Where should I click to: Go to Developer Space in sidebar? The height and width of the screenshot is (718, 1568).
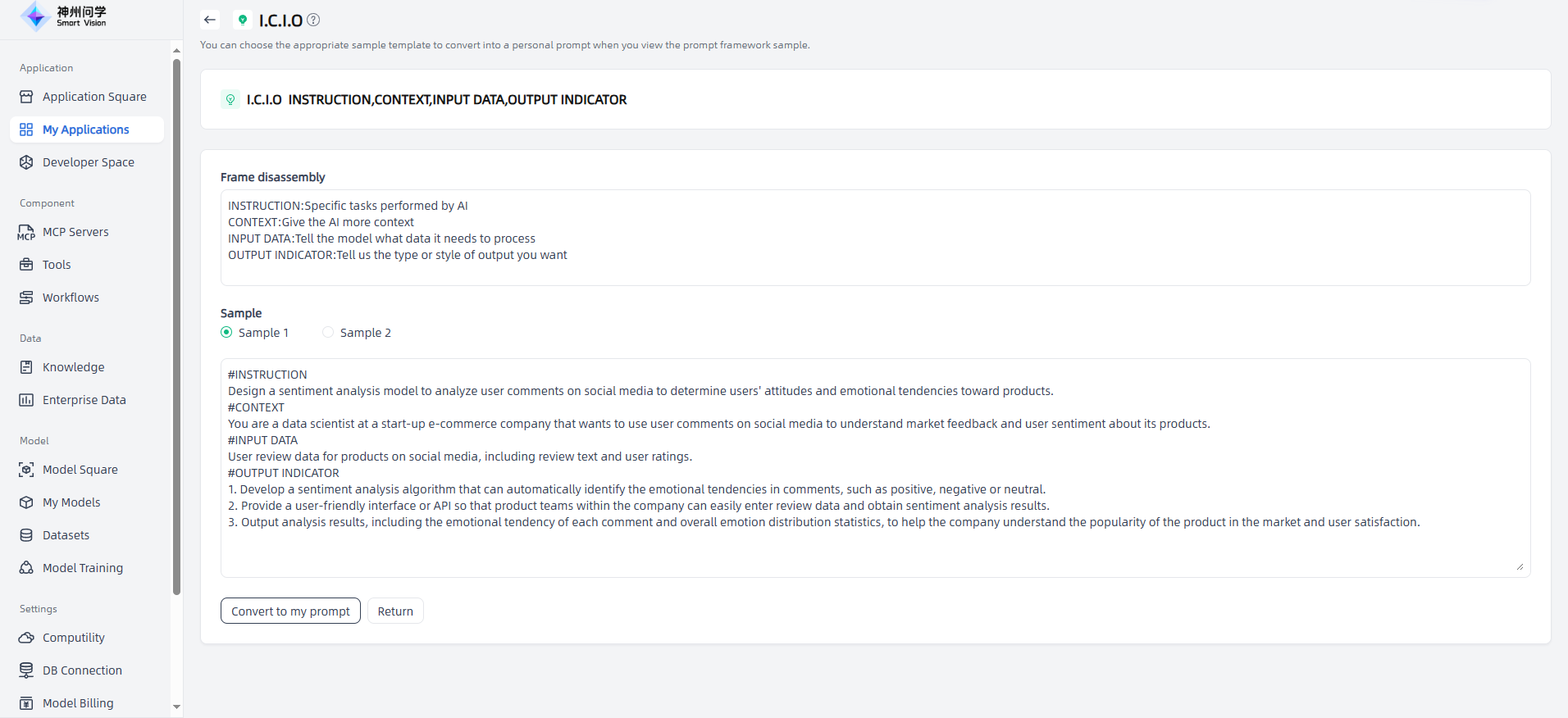click(88, 162)
